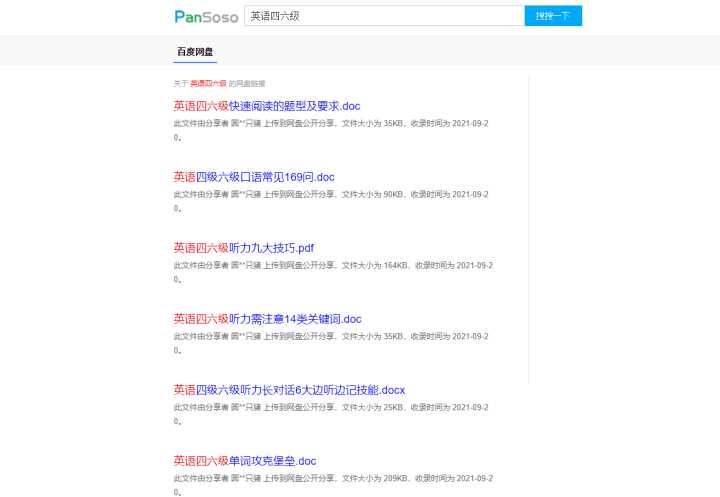Click description mentioning 文件大小为 209KB
The width and height of the screenshot is (720, 497).
tap(333, 485)
